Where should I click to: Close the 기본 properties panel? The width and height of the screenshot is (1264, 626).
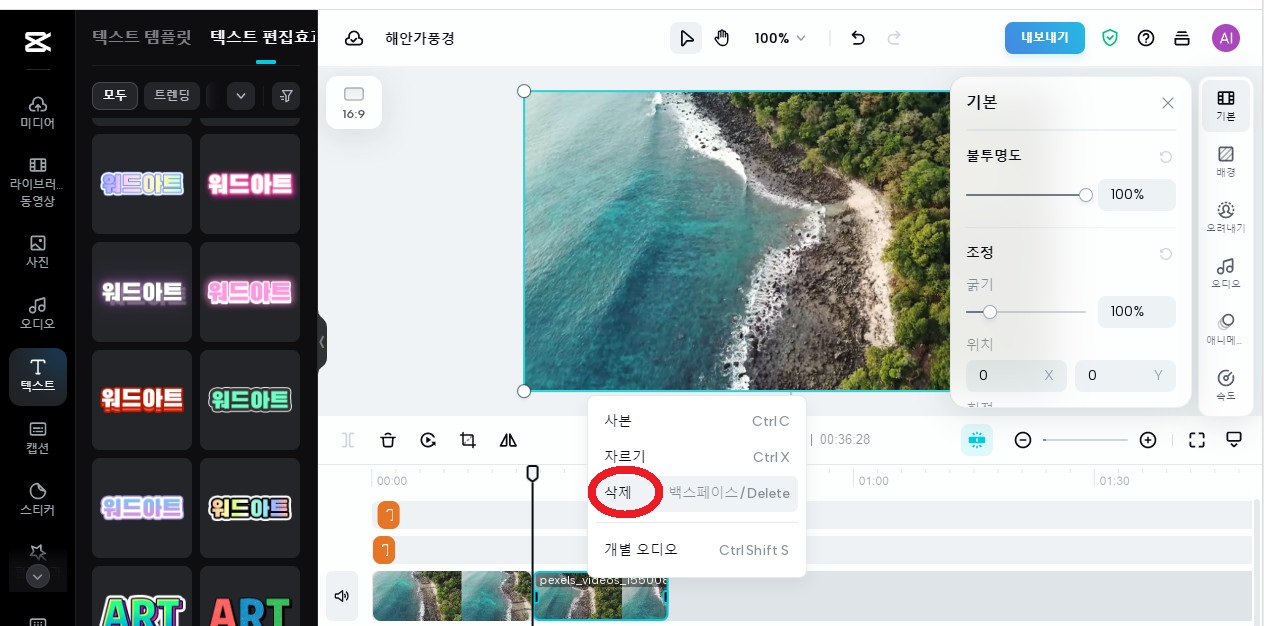tap(1168, 103)
